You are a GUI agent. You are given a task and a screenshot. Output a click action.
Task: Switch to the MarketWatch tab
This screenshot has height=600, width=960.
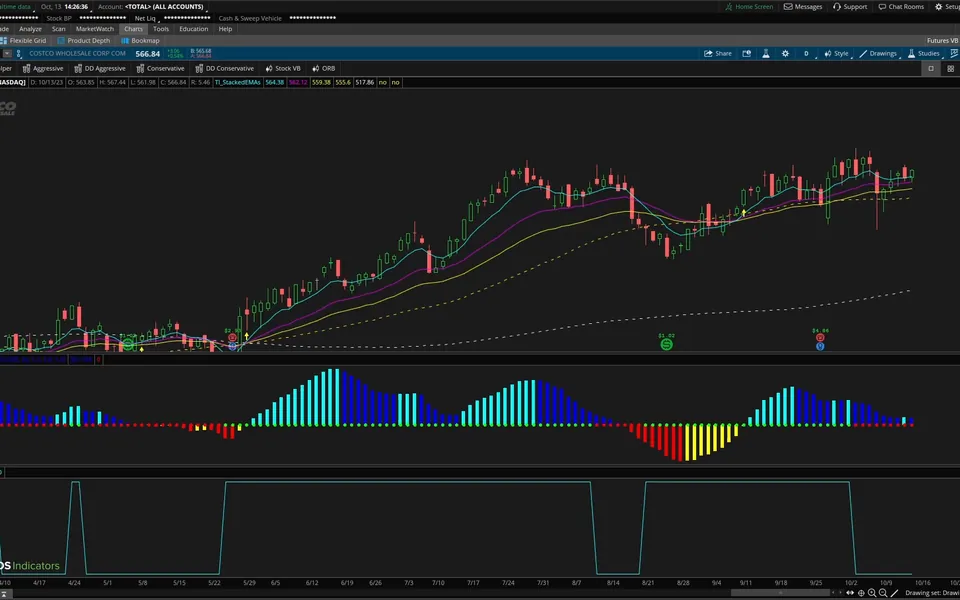tap(95, 29)
